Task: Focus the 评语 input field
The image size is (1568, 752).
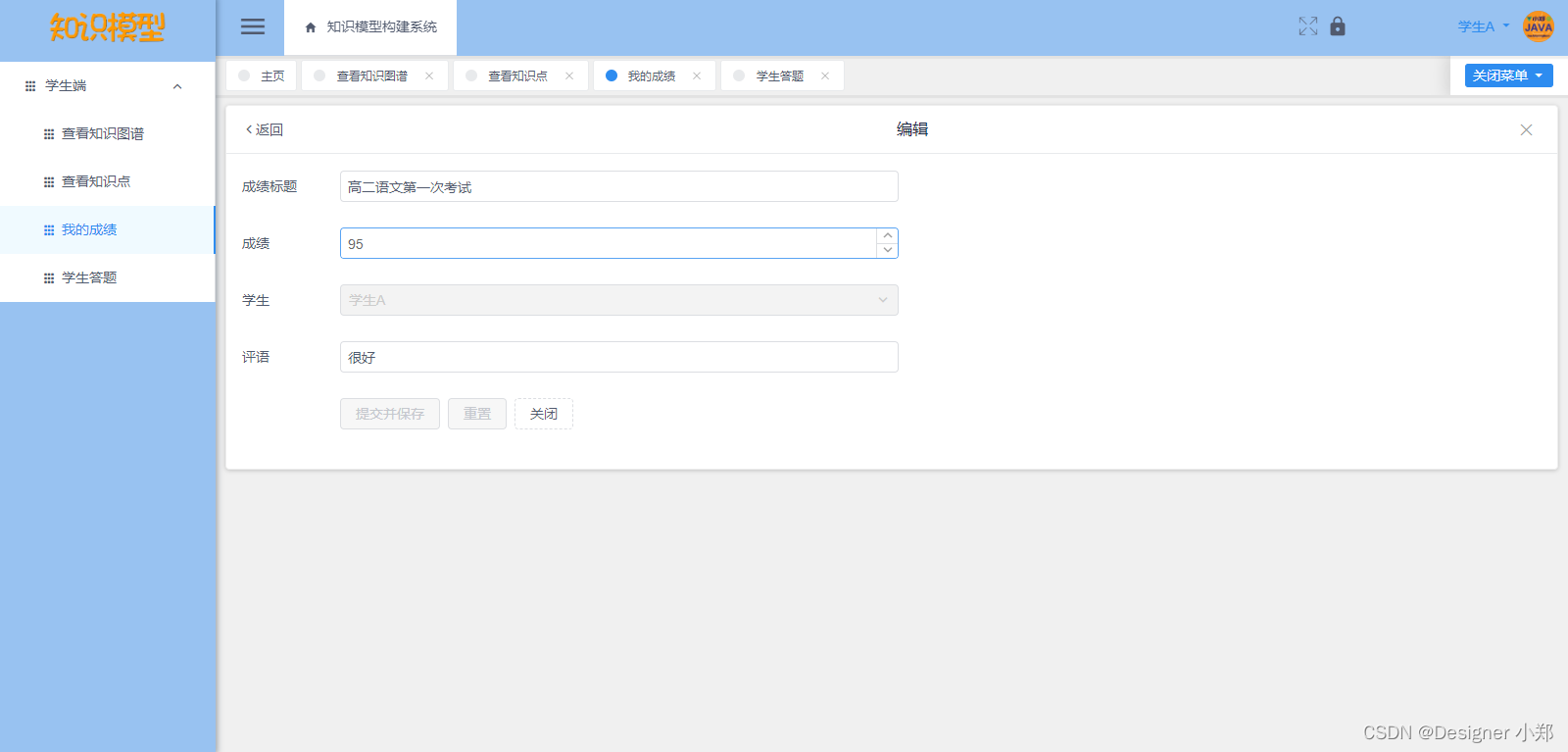Action: [619, 357]
